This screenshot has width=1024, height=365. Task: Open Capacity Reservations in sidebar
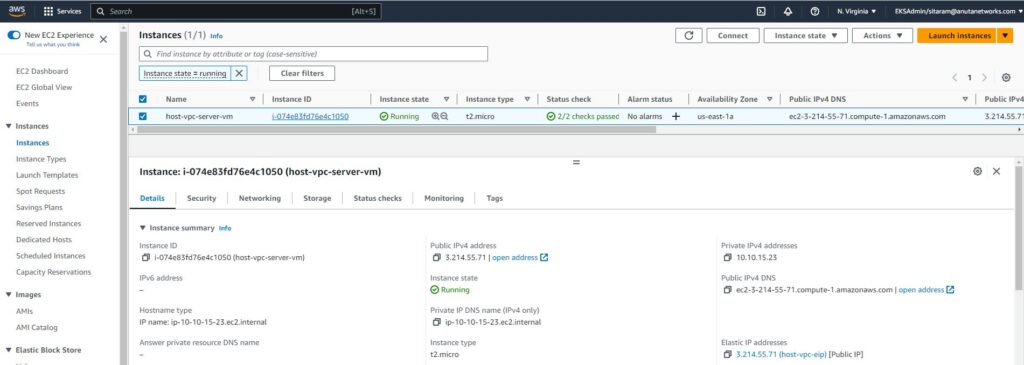(x=54, y=272)
